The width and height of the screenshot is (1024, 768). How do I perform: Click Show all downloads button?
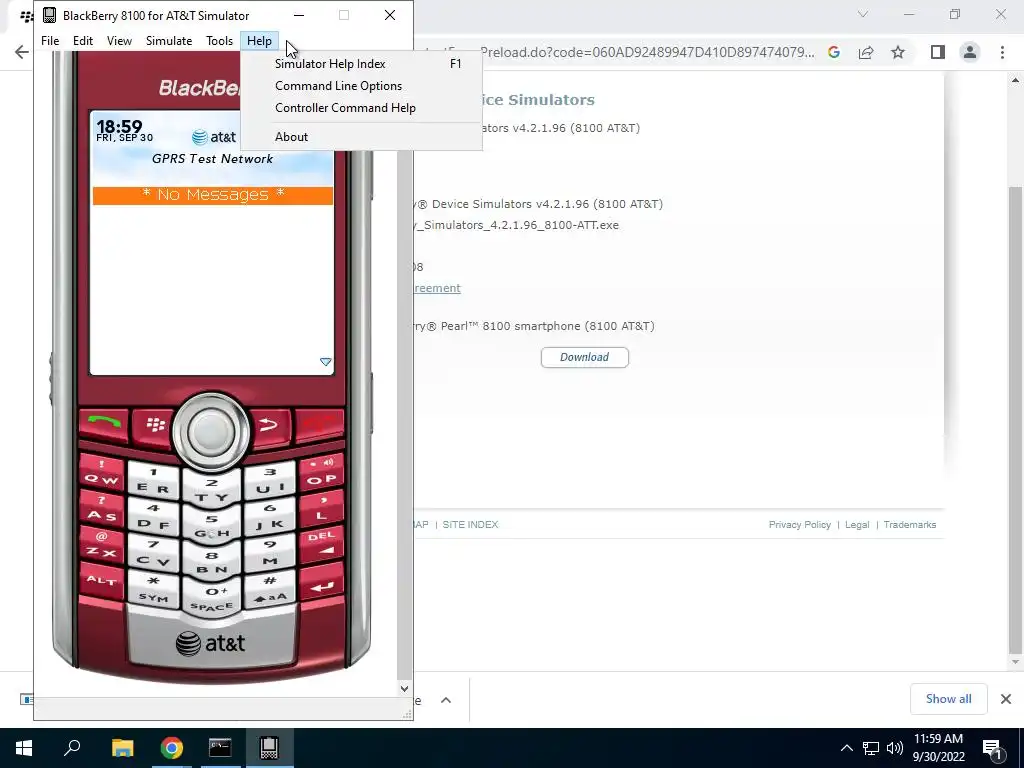[948, 699]
